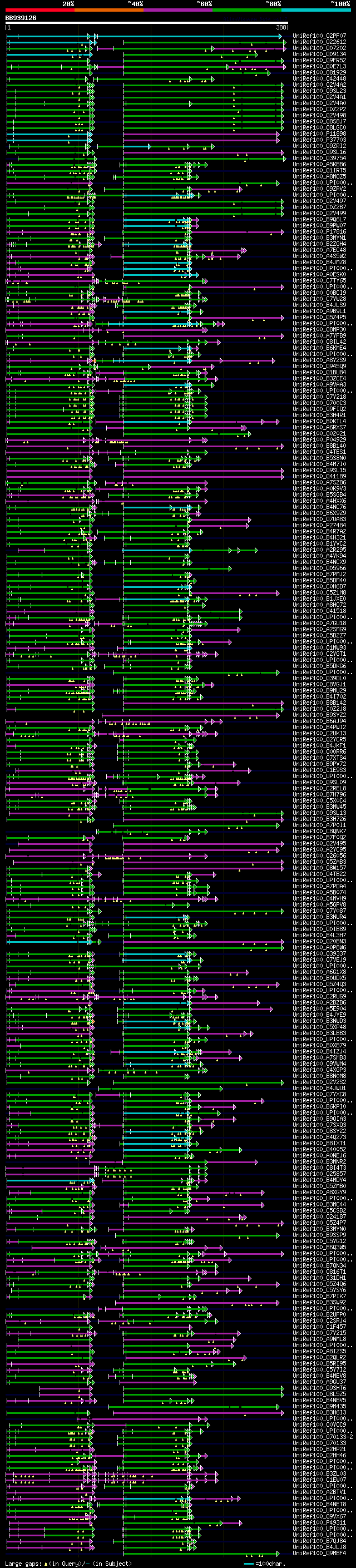Image resolution: width=356 pixels, height=1568 pixels.
Task: Select the UniRef100_B8B140 label
Action: pos(319,446)
